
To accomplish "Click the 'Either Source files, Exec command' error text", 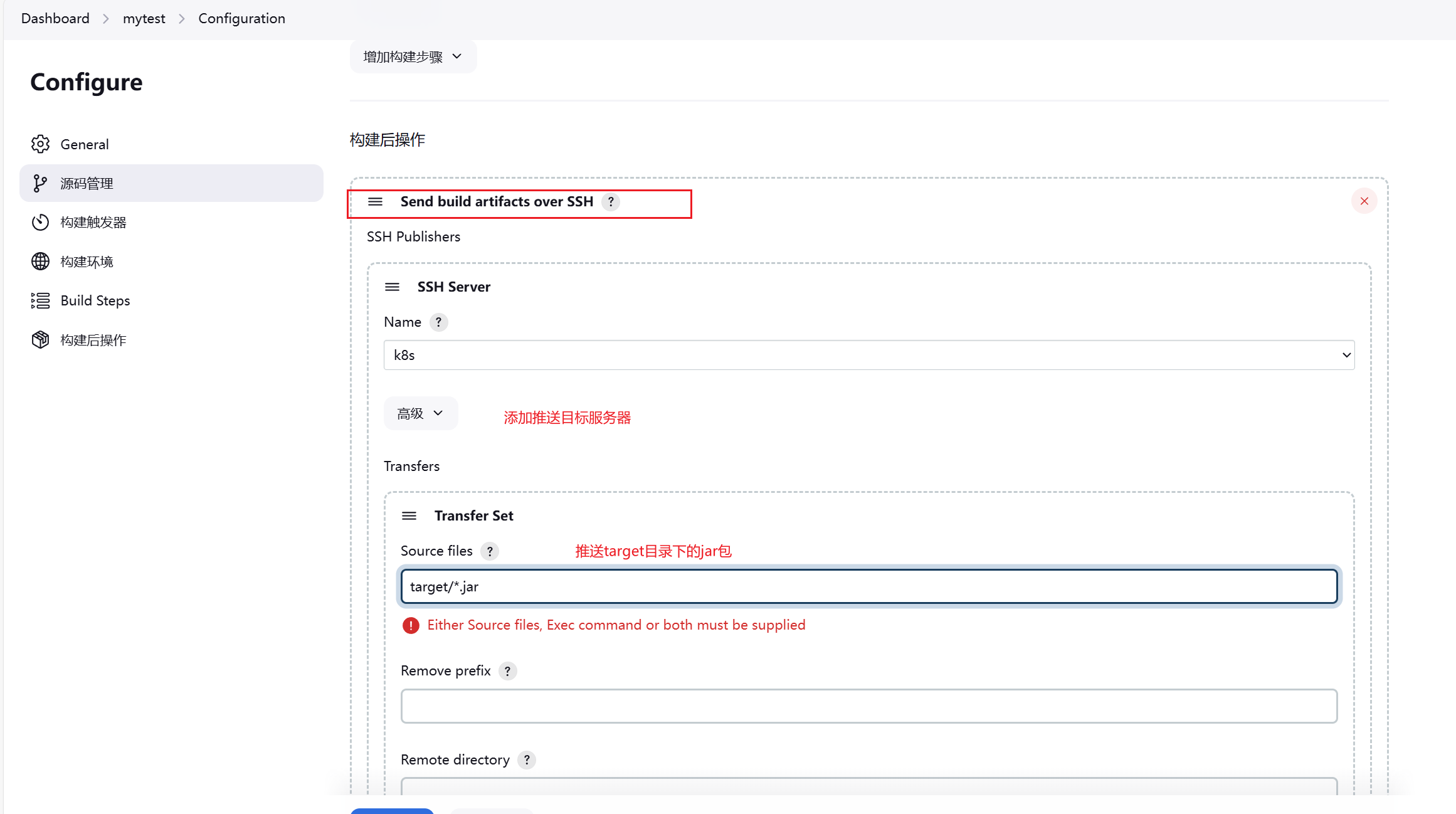I will tap(616, 625).
